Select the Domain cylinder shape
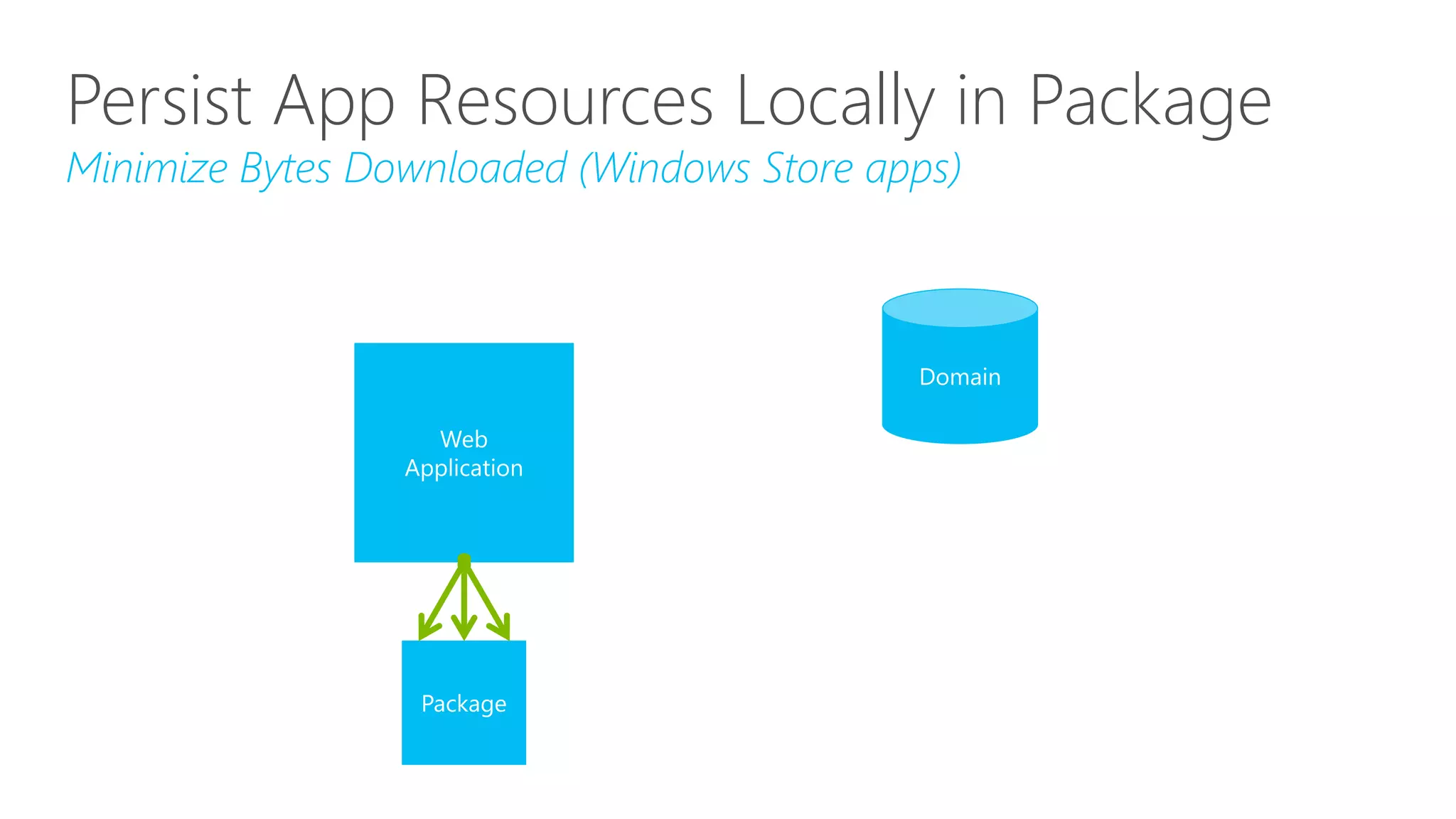 960,366
